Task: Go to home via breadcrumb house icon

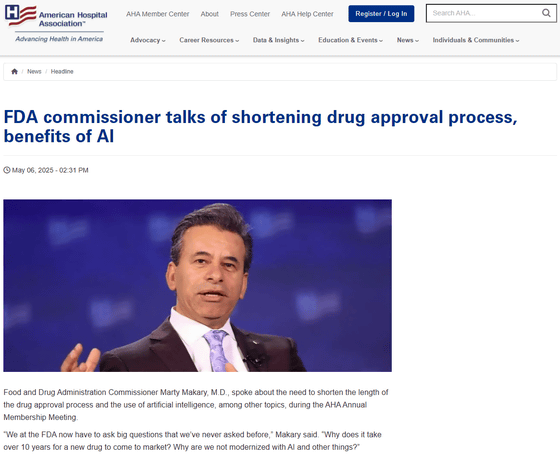Action: point(14,71)
